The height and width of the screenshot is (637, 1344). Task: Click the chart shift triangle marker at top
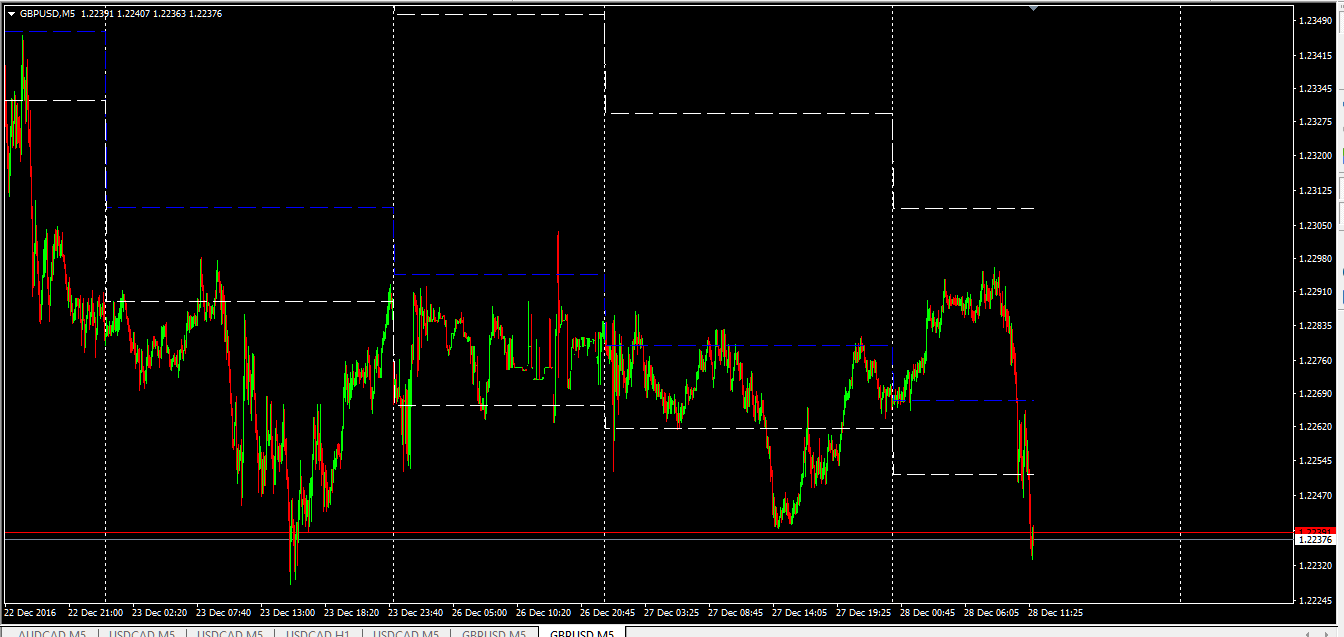1033,8
